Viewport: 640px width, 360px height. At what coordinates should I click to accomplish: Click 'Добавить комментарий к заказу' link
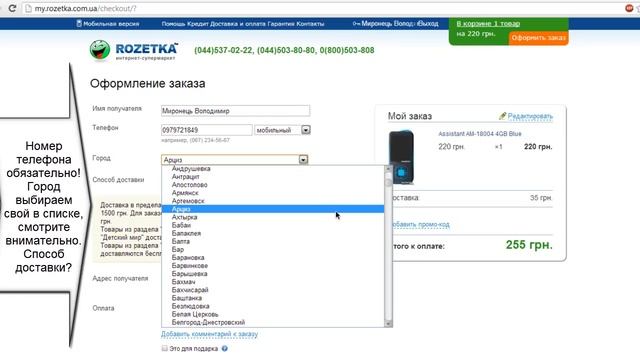[x=209, y=334]
